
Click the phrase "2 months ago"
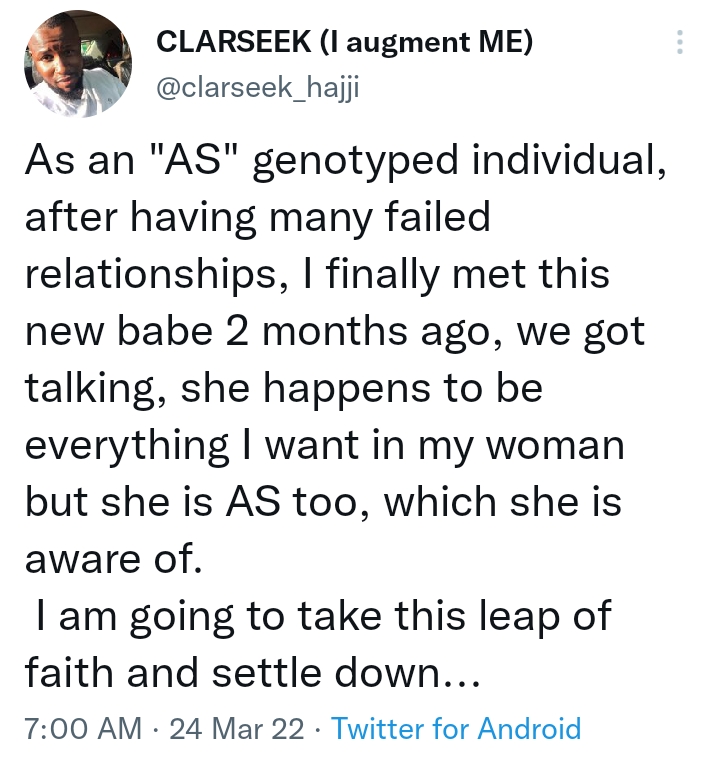click(331, 331)
